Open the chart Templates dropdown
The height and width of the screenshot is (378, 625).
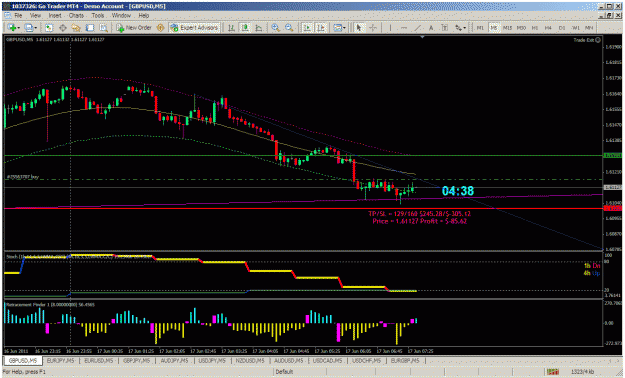340,28
